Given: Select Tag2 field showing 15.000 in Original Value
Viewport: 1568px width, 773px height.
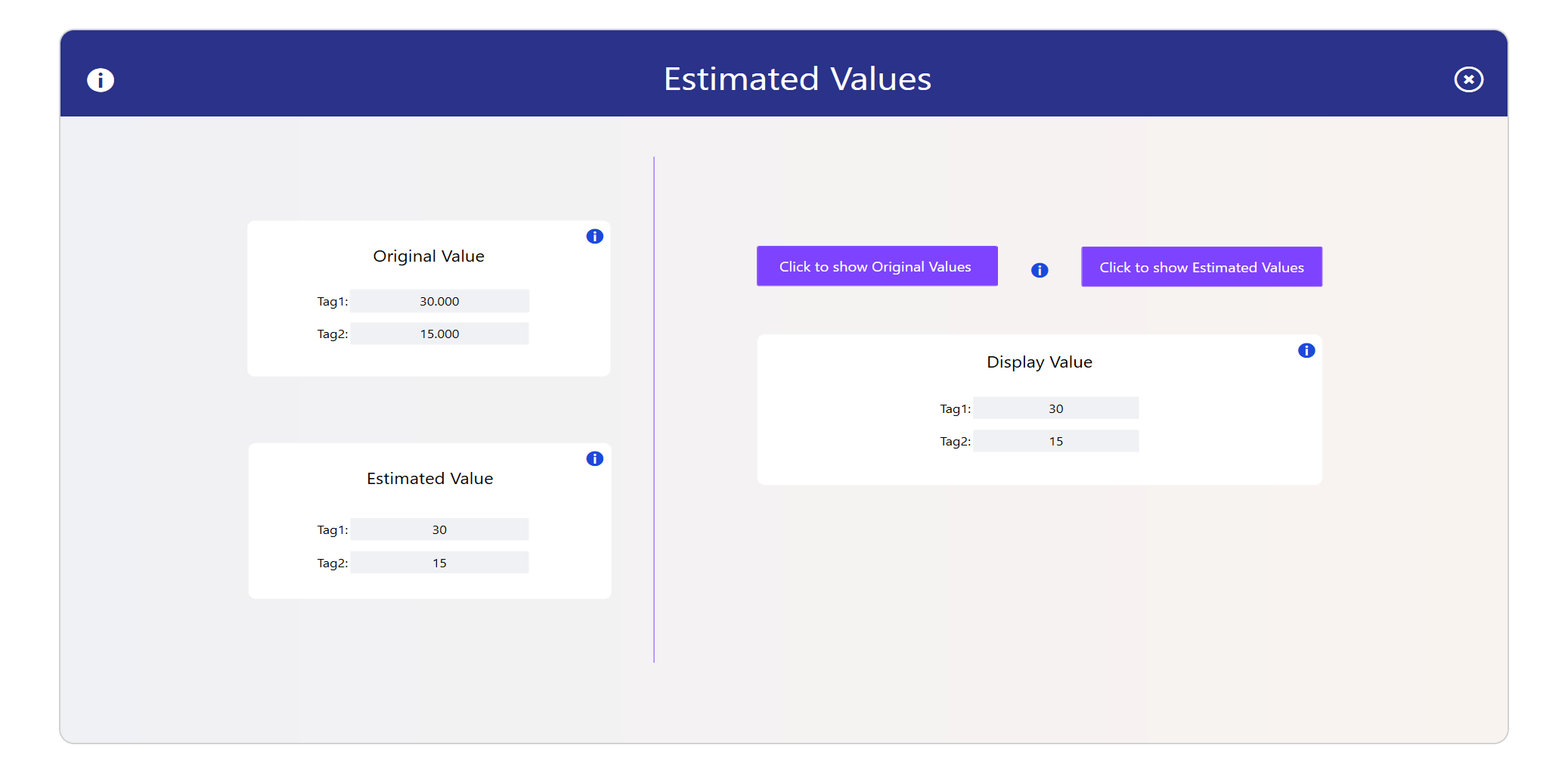Looking at the screenshot, I should click(x=439, y=334).
